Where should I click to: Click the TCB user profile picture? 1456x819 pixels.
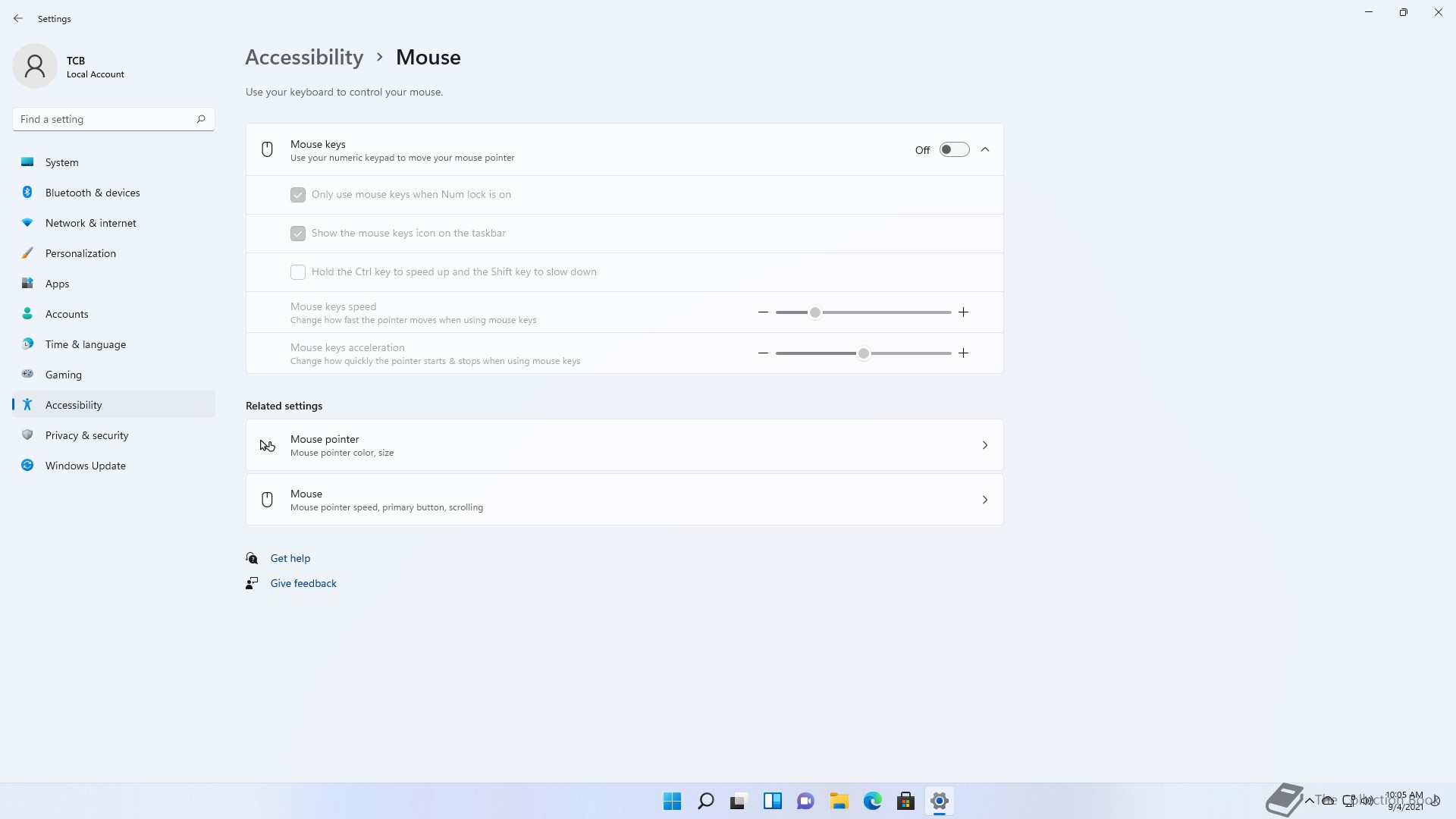[35, 66]
